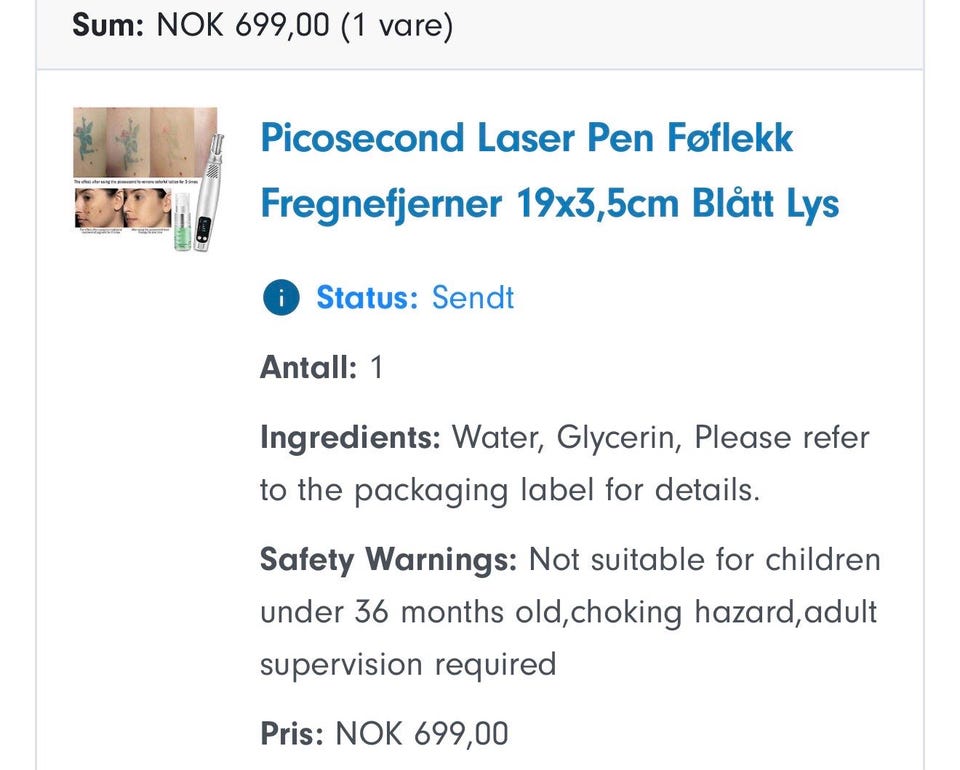Viewport: 960px width, 770px height.
Task: Click the Sendt status text
Action: (x=473, y=298)
